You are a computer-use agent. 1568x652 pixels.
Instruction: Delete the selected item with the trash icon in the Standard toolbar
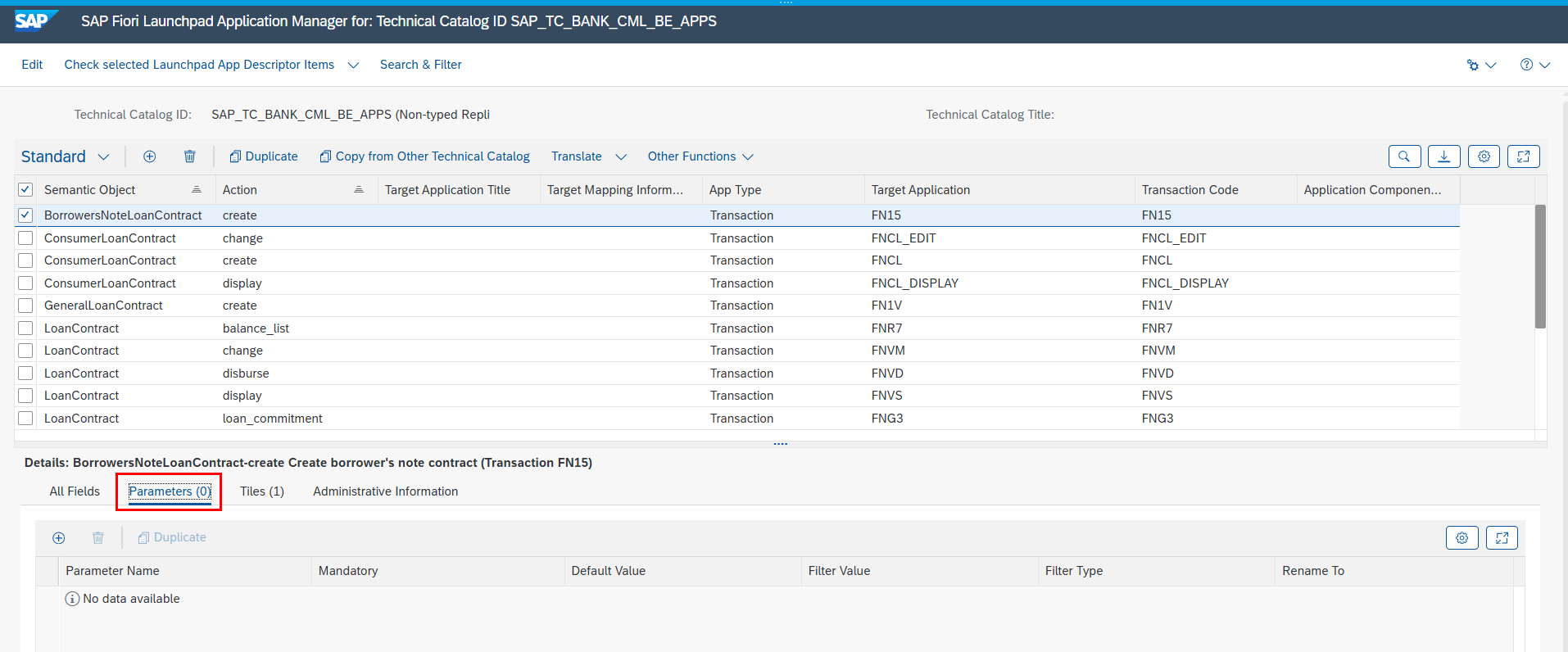[x=190, y=156]
